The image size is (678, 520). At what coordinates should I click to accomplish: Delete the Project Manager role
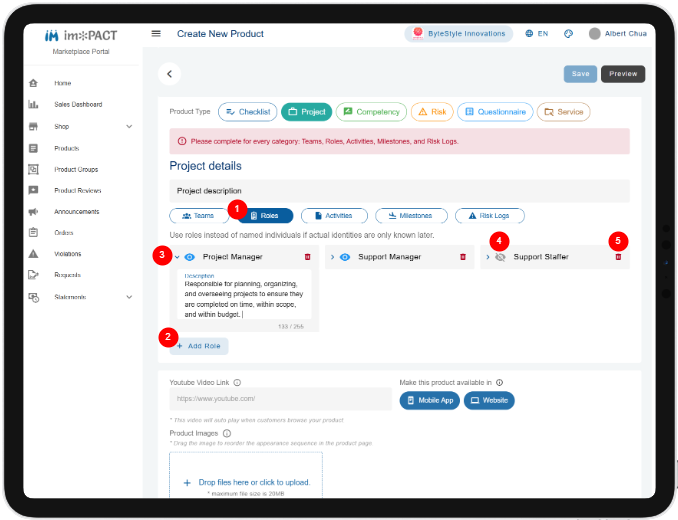point(307,257)
